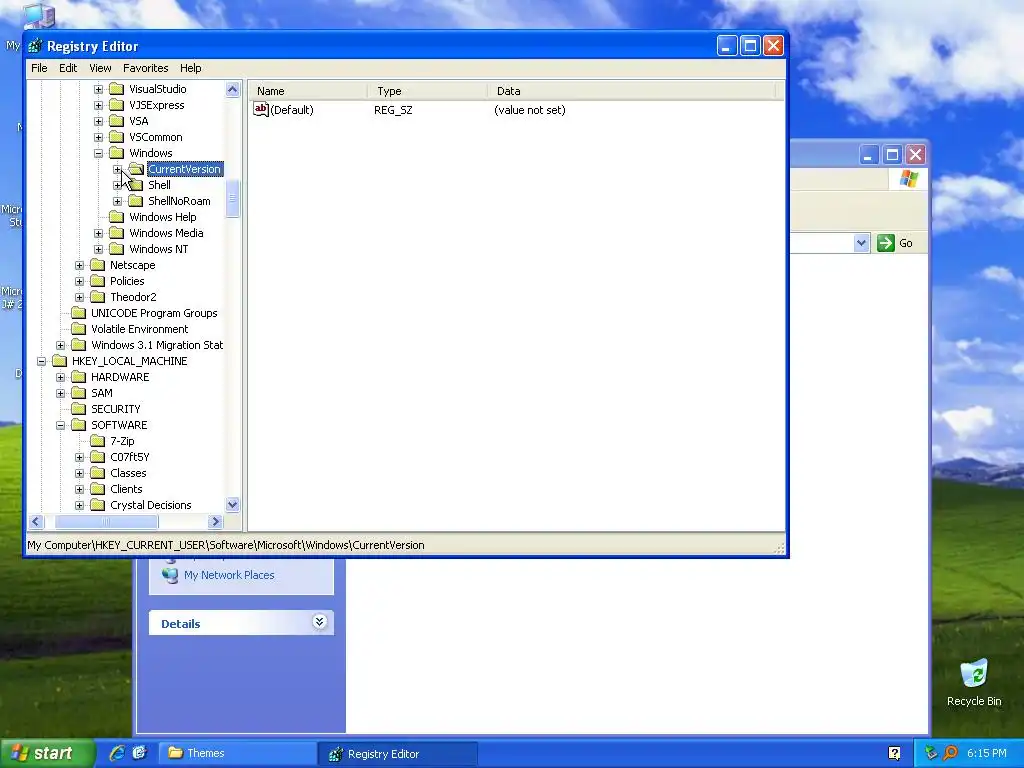Expand the Clients key
Image resolution: width=1024 pixels, height=768 pixels.
pos(79,489)
